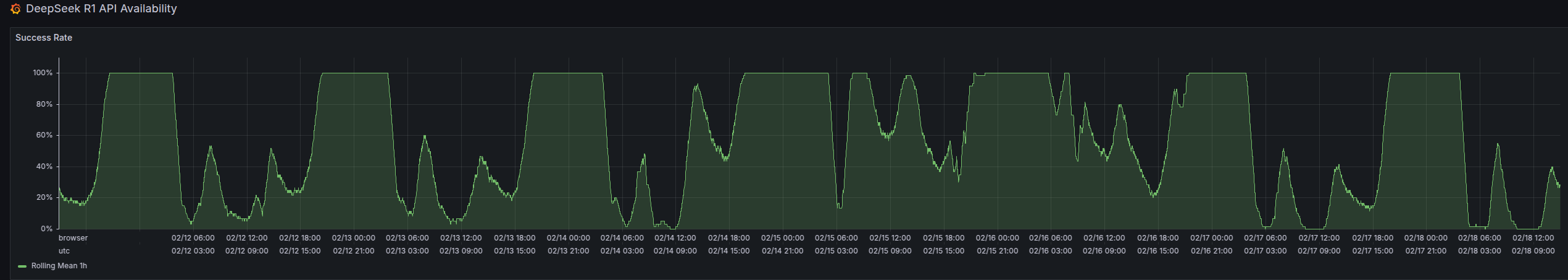1568x280 pixels.
Task: Select the 20% y-axis label
Action: (x=44, y=197)
